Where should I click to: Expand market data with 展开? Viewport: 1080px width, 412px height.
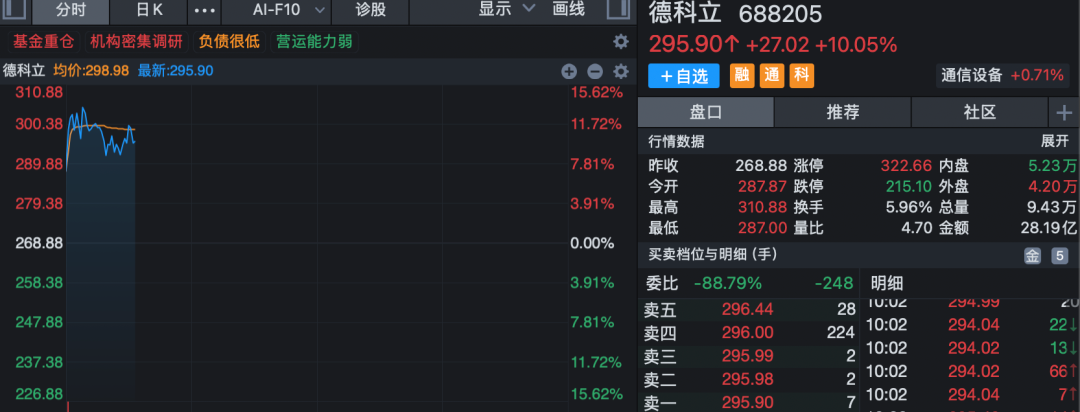pyautogui.click(x=1055, y=142)
